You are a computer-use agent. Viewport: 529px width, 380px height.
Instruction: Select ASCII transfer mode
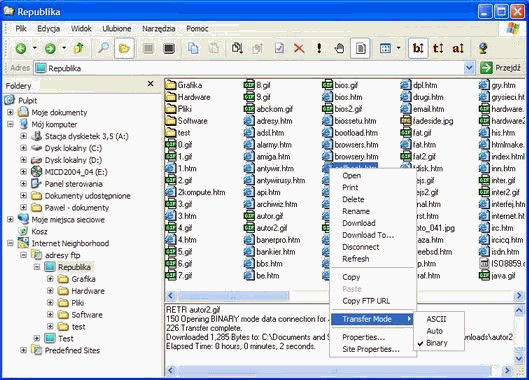(x=436, y=319)
